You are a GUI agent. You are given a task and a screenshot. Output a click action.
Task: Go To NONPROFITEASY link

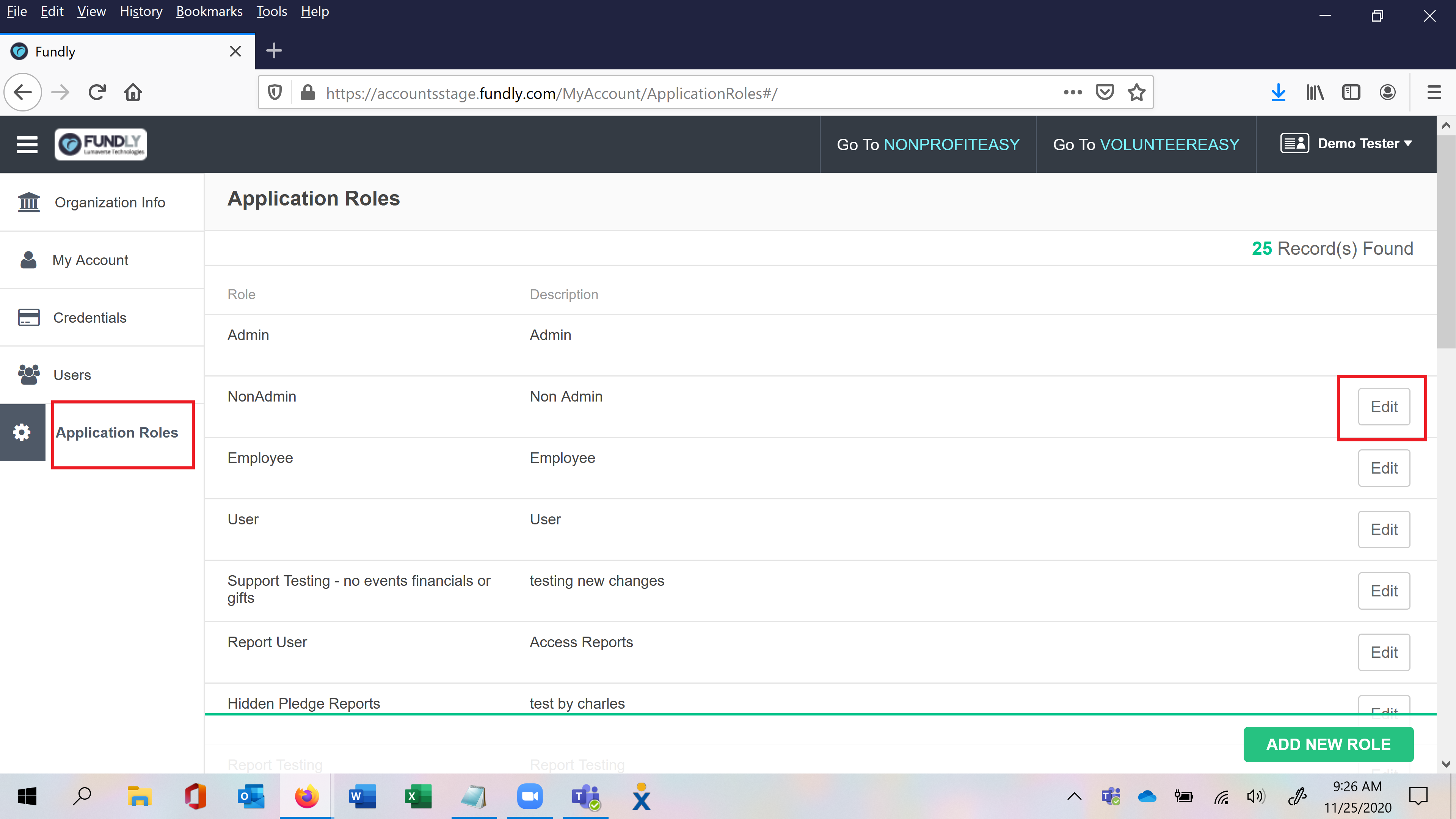click(x=928, y=144)
